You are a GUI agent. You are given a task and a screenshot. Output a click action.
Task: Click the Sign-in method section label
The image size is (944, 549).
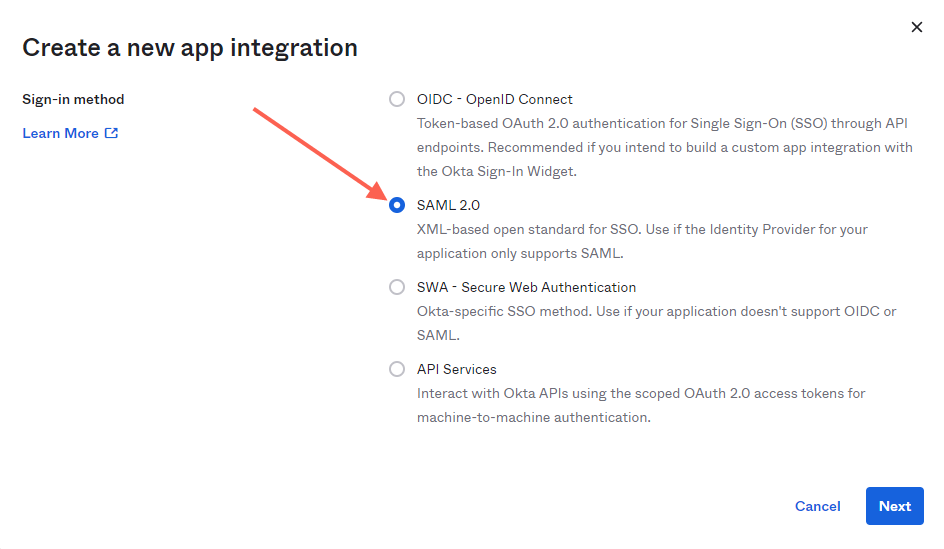point(73,99)
